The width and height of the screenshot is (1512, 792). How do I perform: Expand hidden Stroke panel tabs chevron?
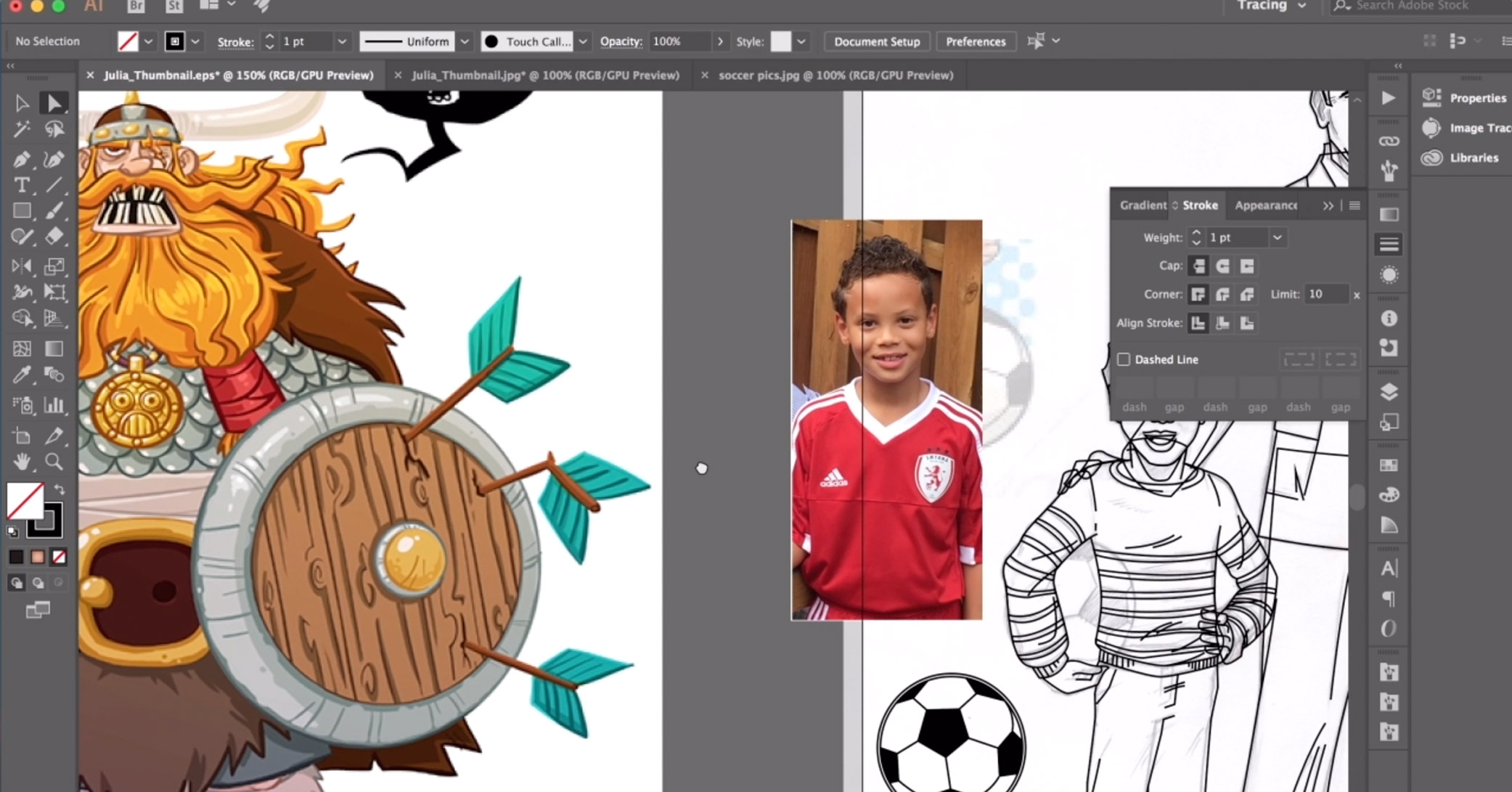(1328, 205)
